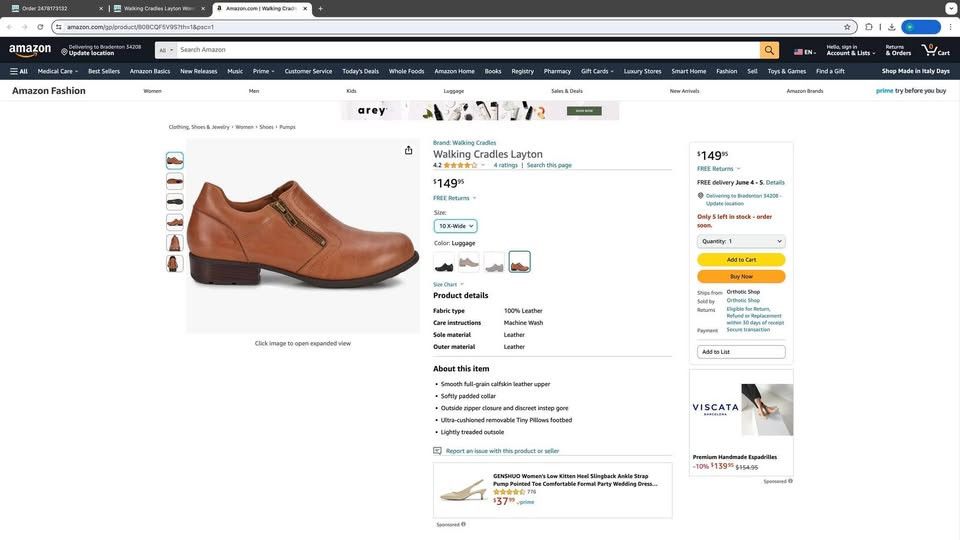Screen dimensions: 960x540
Task: Close the Order 2478173132 tab
Action: tap(101, 9)
